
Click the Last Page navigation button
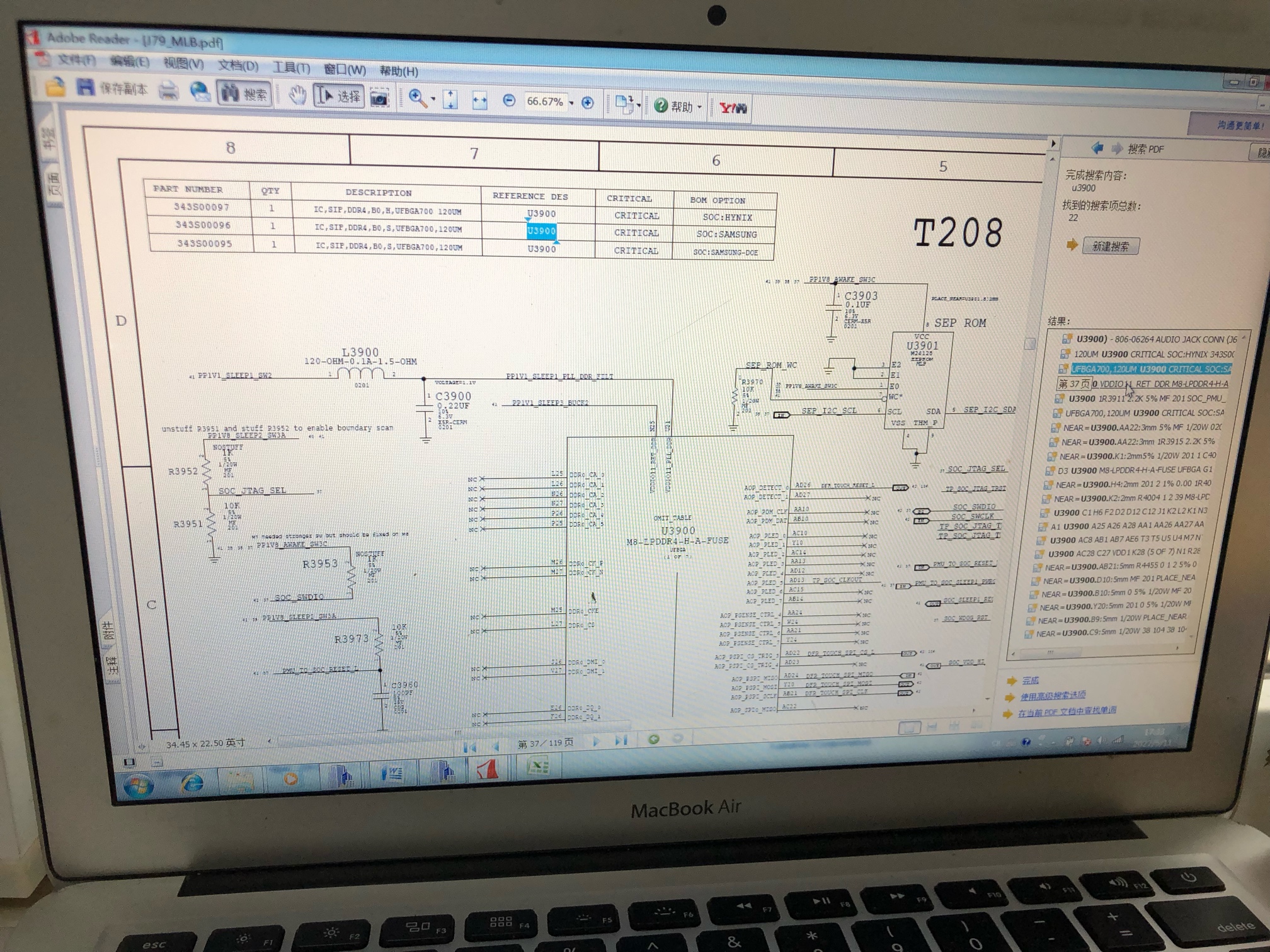tap(621, 740)
